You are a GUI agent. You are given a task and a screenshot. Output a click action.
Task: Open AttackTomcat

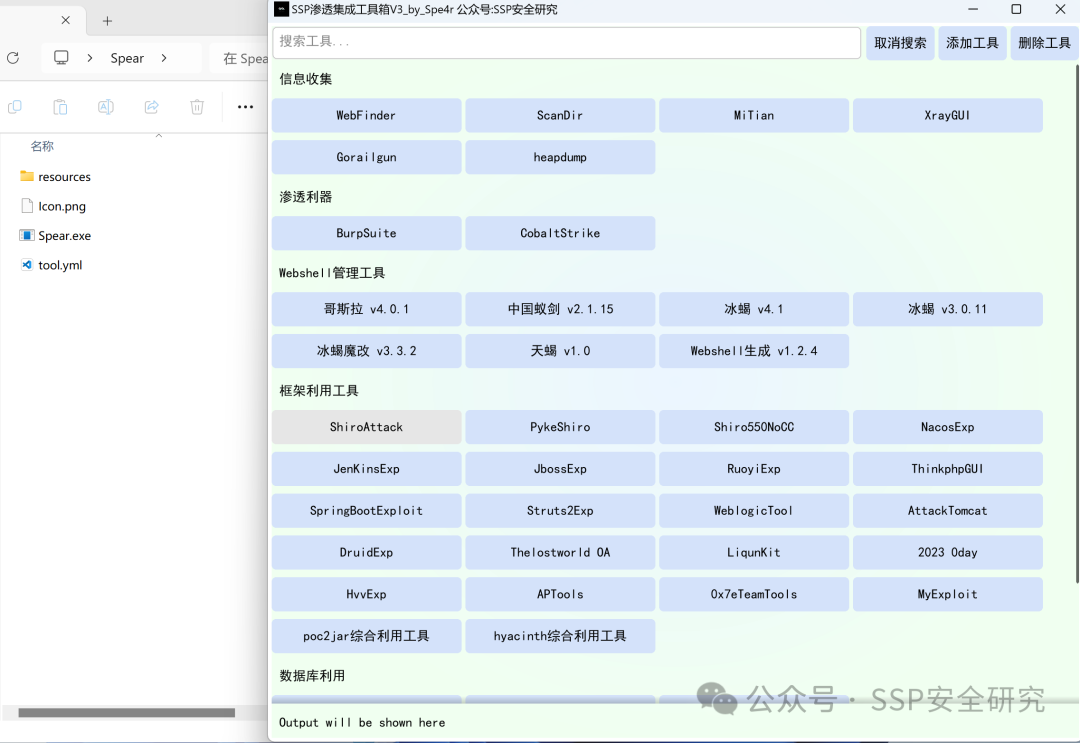click(948, 510)
